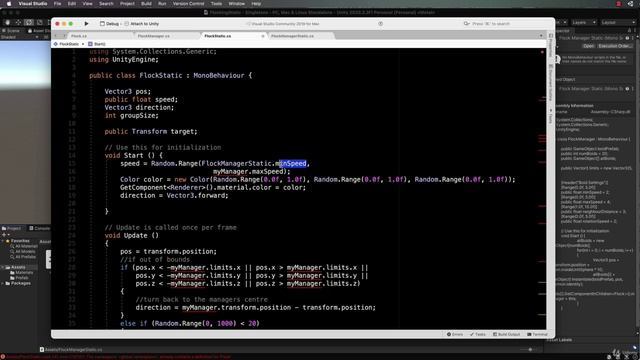
Task: Close the FlockStatic.cs tab
Action: 262,36
